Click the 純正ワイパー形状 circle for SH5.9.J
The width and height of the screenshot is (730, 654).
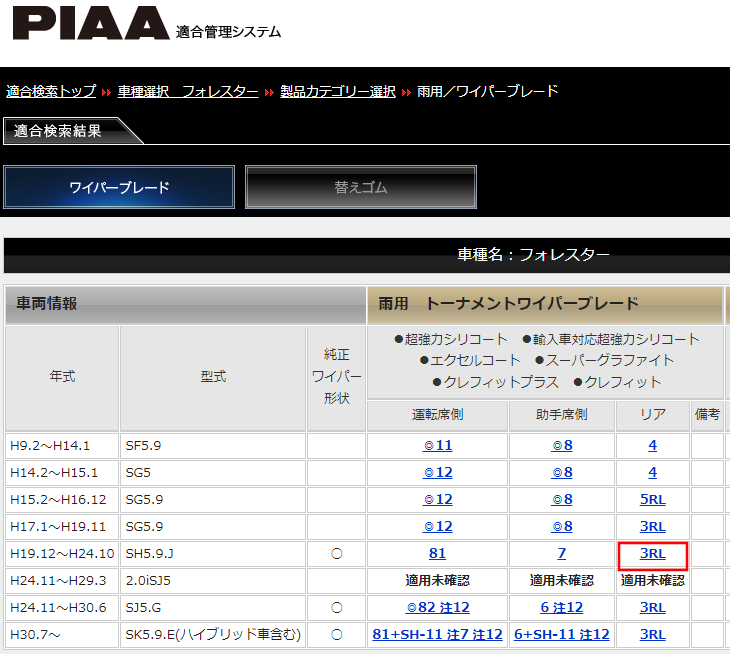(336, 553)
